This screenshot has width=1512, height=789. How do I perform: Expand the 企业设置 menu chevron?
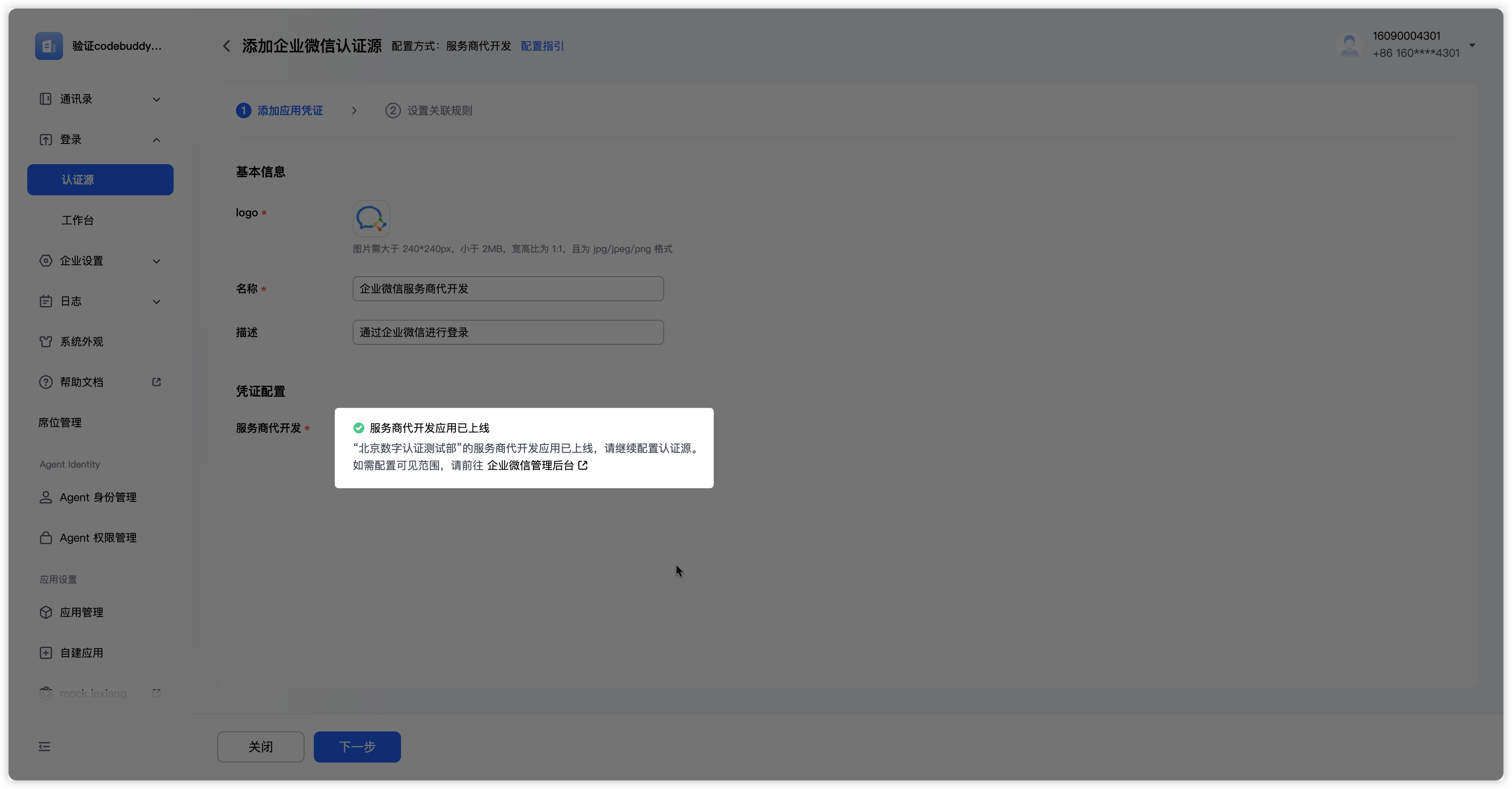(x=157, y=261)
